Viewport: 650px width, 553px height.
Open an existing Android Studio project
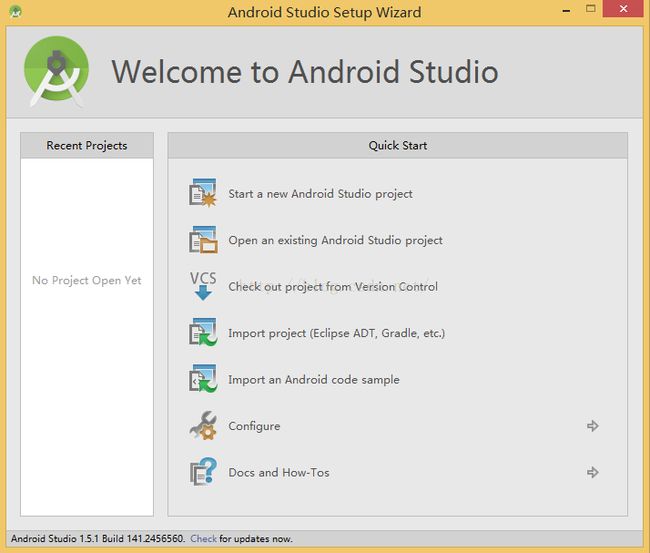[335, 240]
